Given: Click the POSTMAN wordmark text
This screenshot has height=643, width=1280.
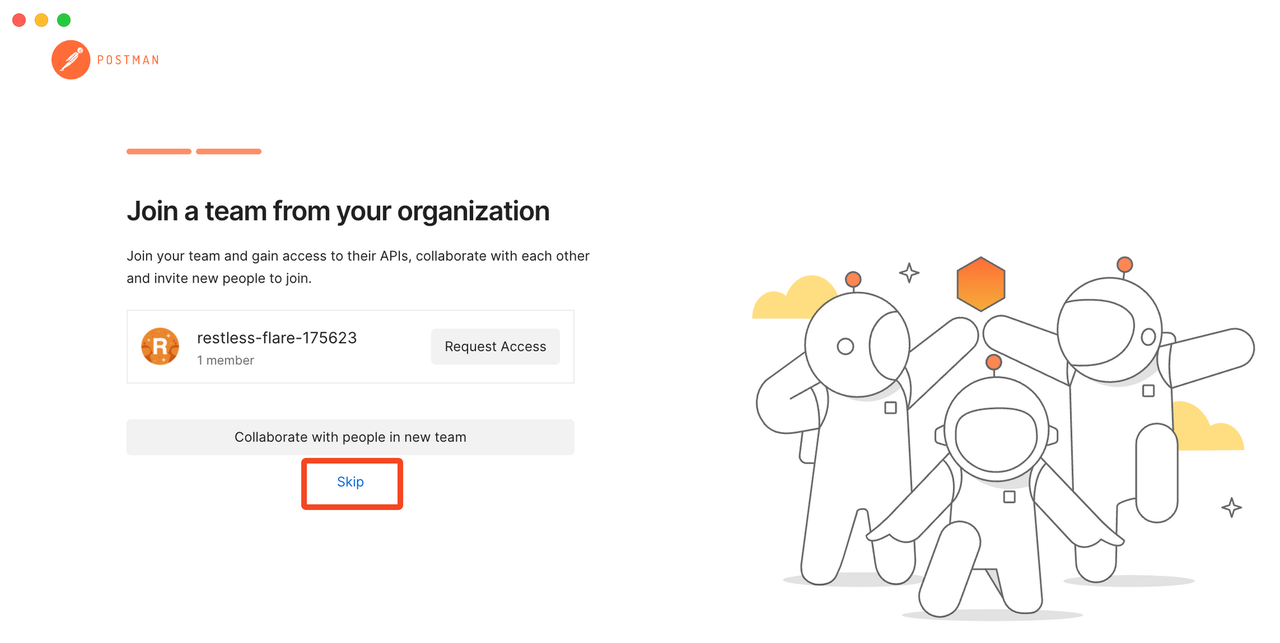Looking at the screenshot, I should pos(128,60).
